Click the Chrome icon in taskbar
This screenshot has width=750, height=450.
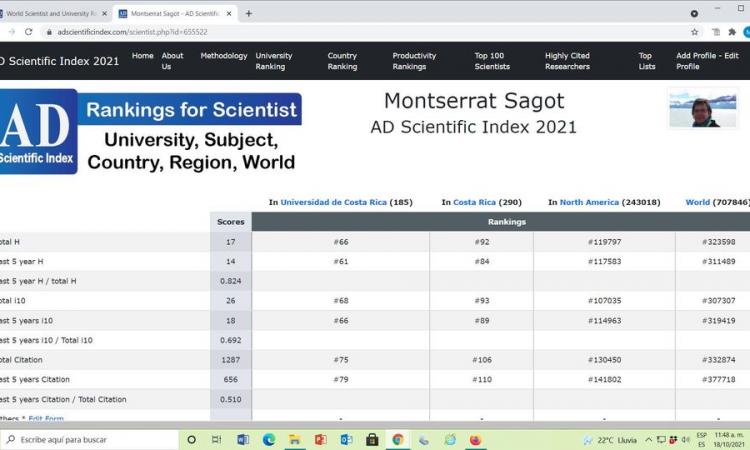398,439
